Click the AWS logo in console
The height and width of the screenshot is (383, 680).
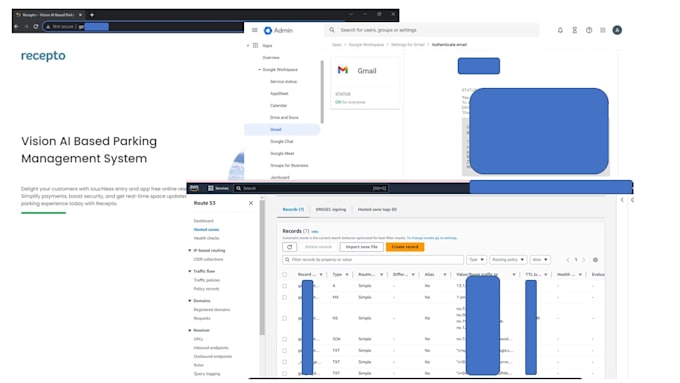click(194, 188)
